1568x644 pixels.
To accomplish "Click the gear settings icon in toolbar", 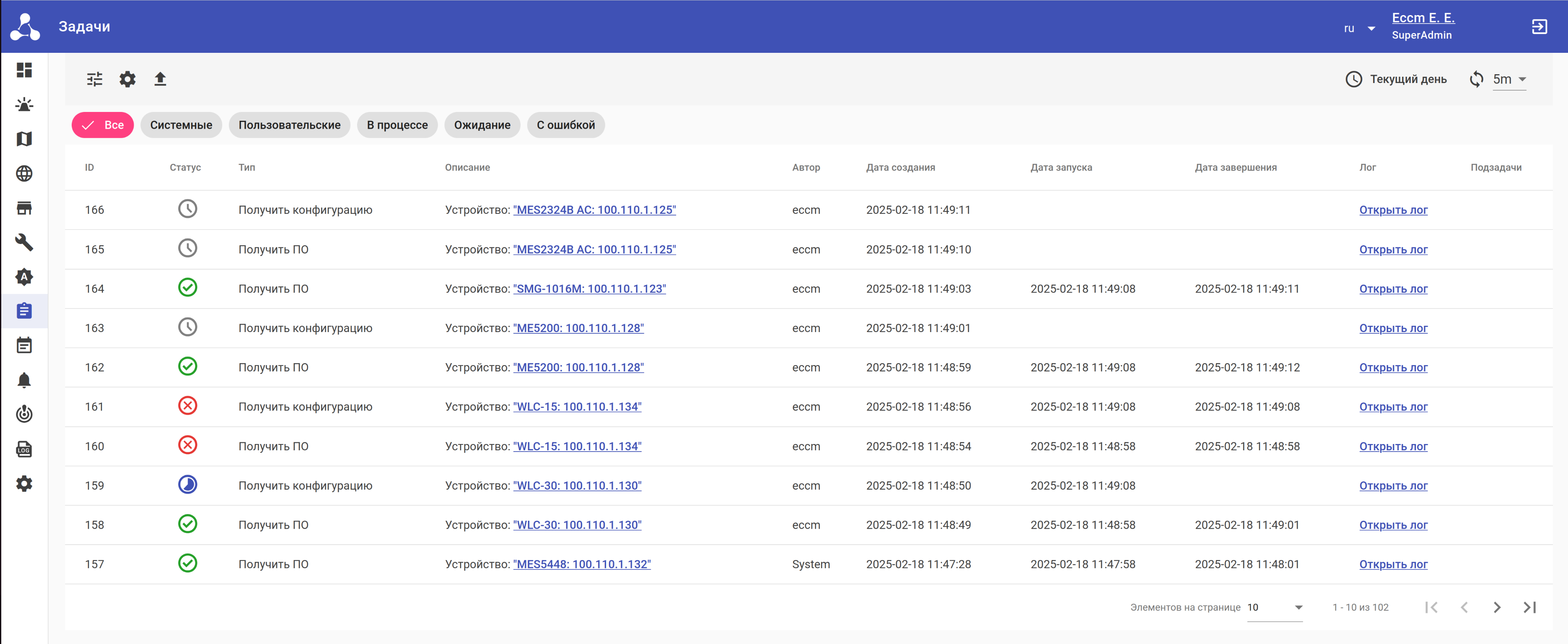I will click(127, 79).
